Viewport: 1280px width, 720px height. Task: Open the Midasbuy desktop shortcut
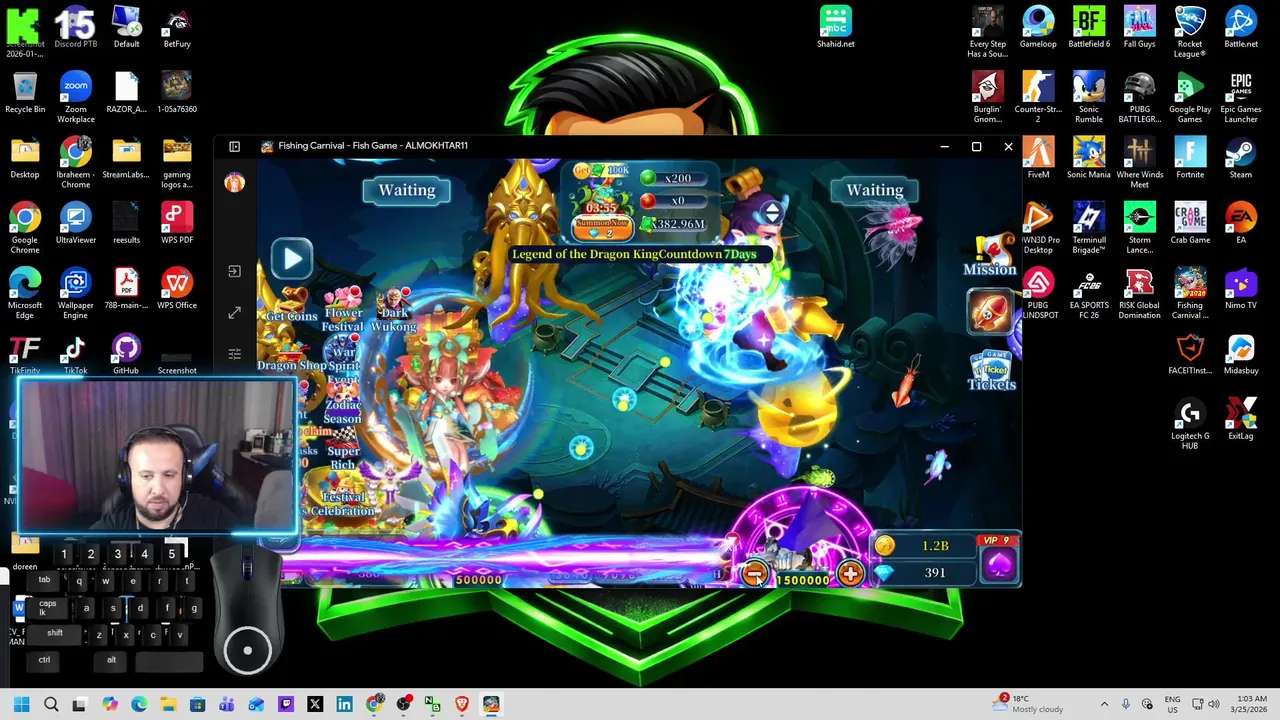pos(1241,355)
